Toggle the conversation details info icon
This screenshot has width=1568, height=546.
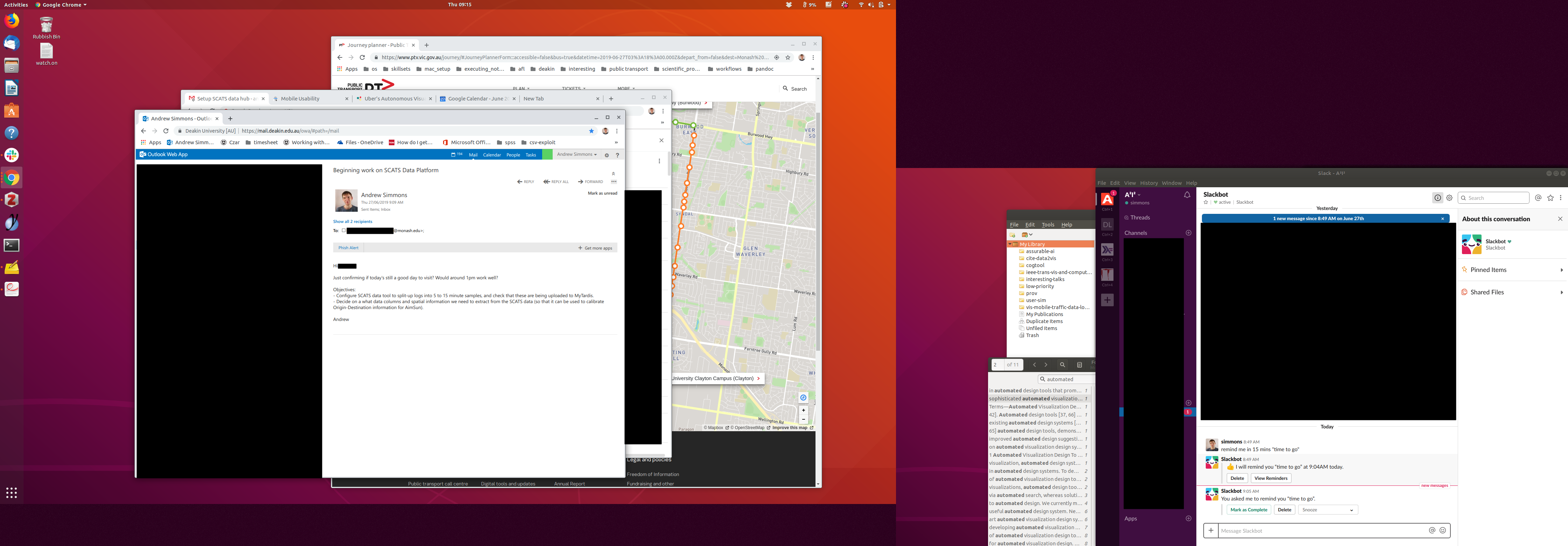pyautogui.click(x=1437, y=198)
